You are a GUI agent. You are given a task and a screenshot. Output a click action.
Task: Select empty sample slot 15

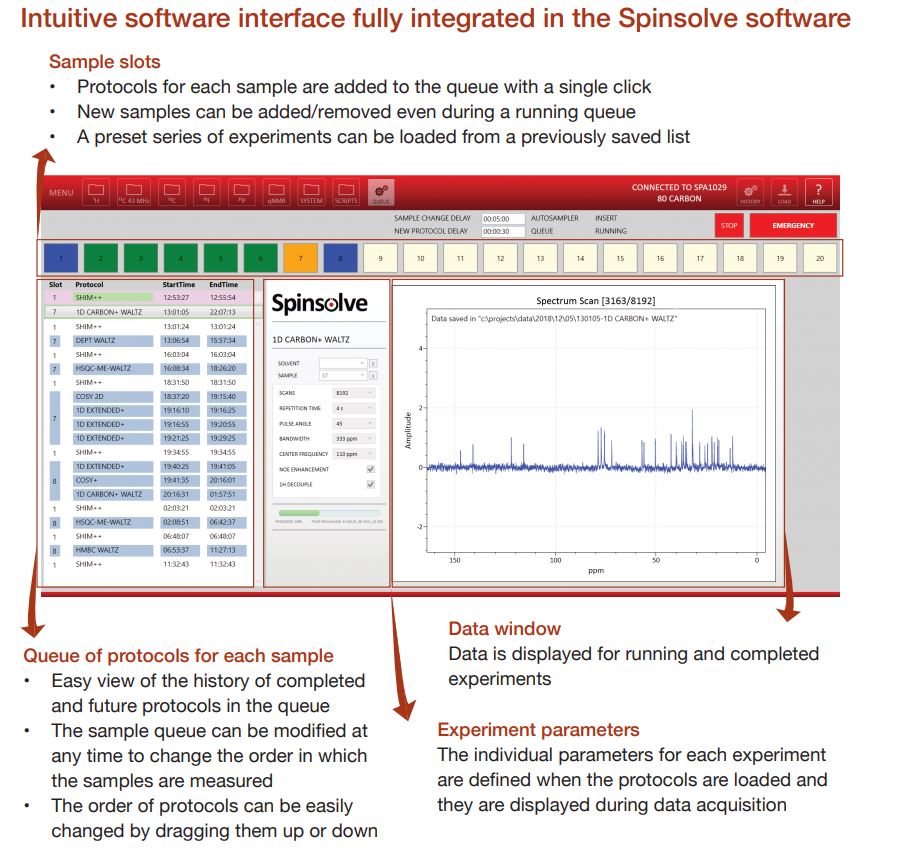coord(620,258)
